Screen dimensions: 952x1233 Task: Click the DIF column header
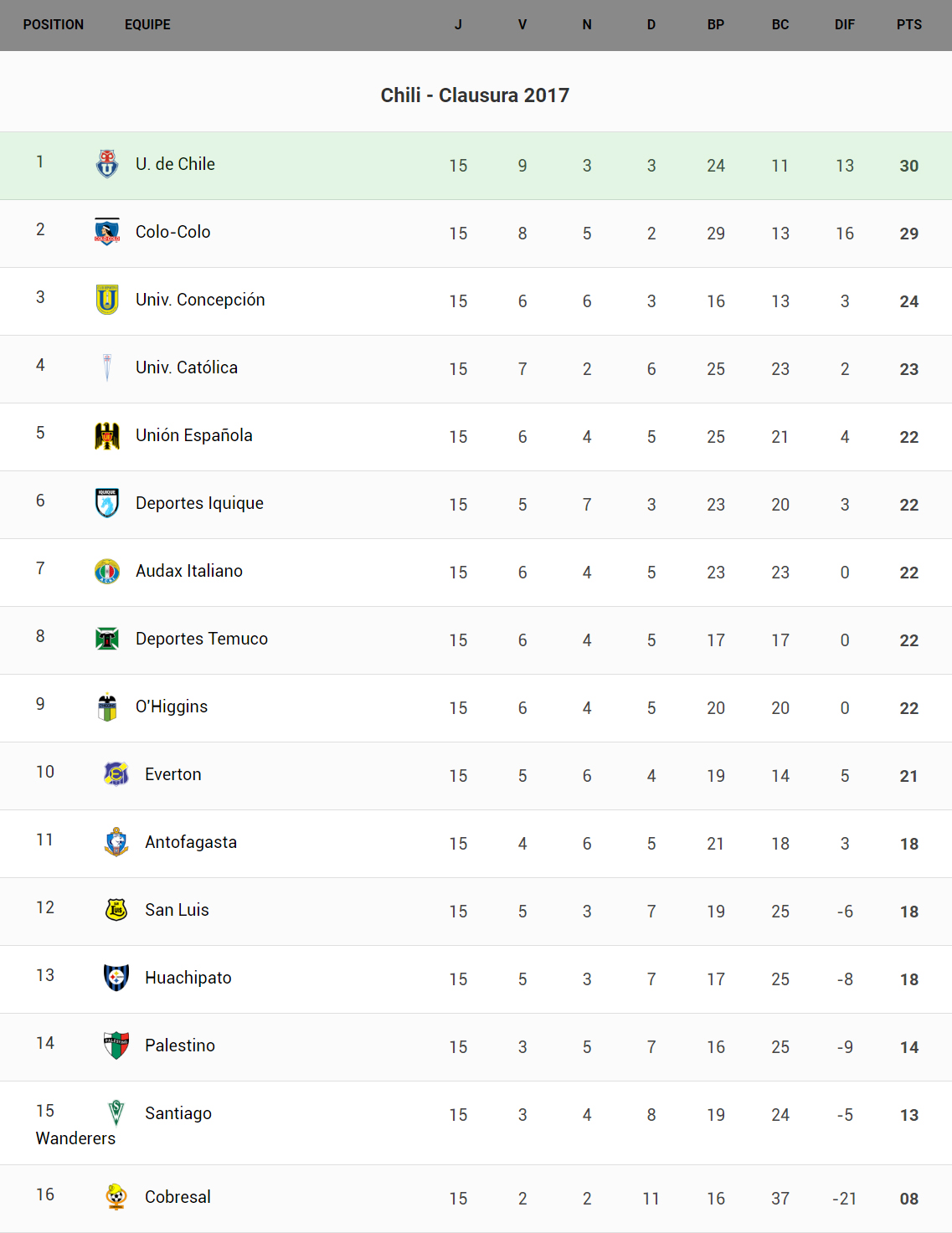pyautogui.click(x=844, y=25)
